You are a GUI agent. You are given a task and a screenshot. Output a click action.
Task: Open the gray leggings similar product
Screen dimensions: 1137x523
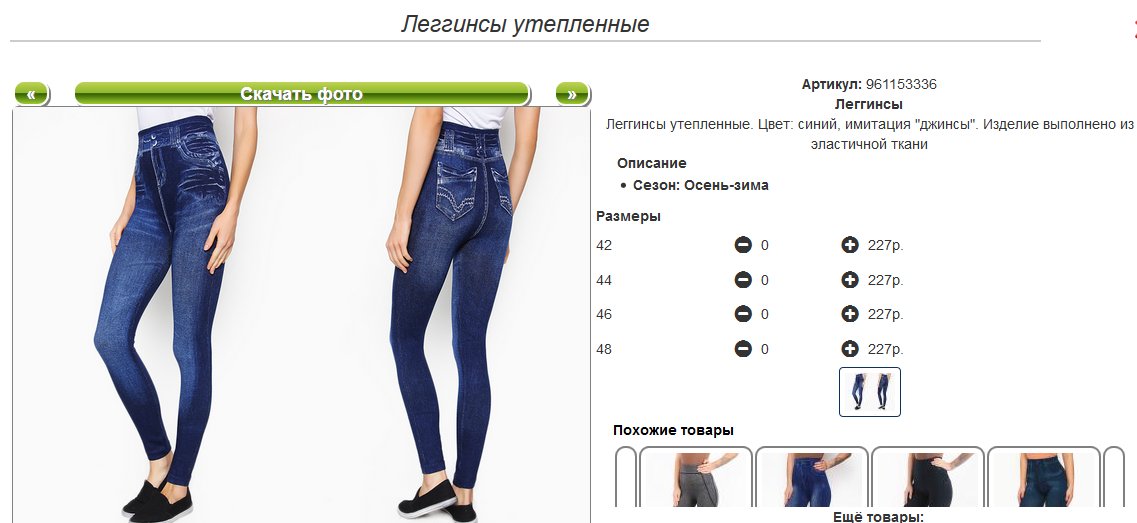(x=696, y=477)
